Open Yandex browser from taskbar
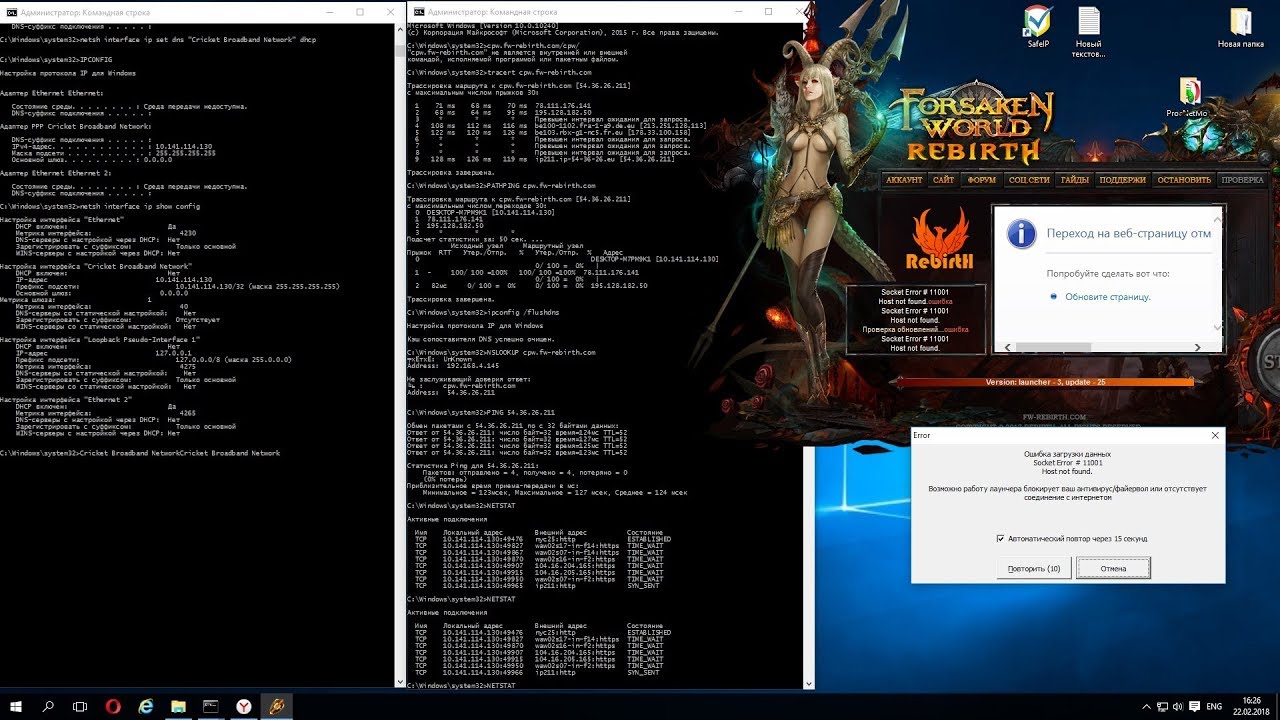Image resolution: width=1280 pixels, height=720 pixels. tap(243, 706)
